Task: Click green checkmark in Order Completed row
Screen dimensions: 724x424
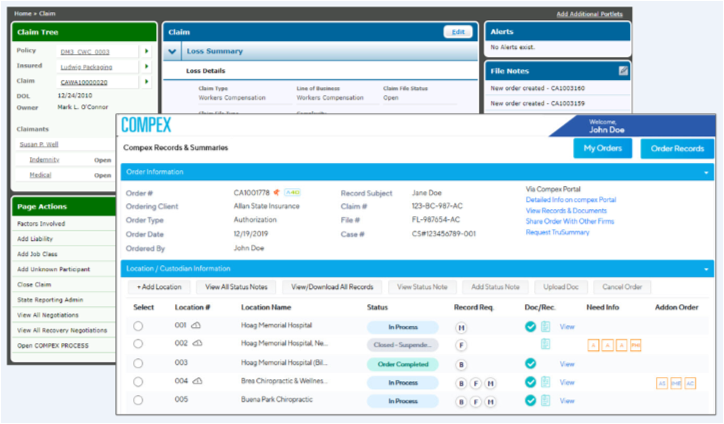Action: tap(531, 363)
